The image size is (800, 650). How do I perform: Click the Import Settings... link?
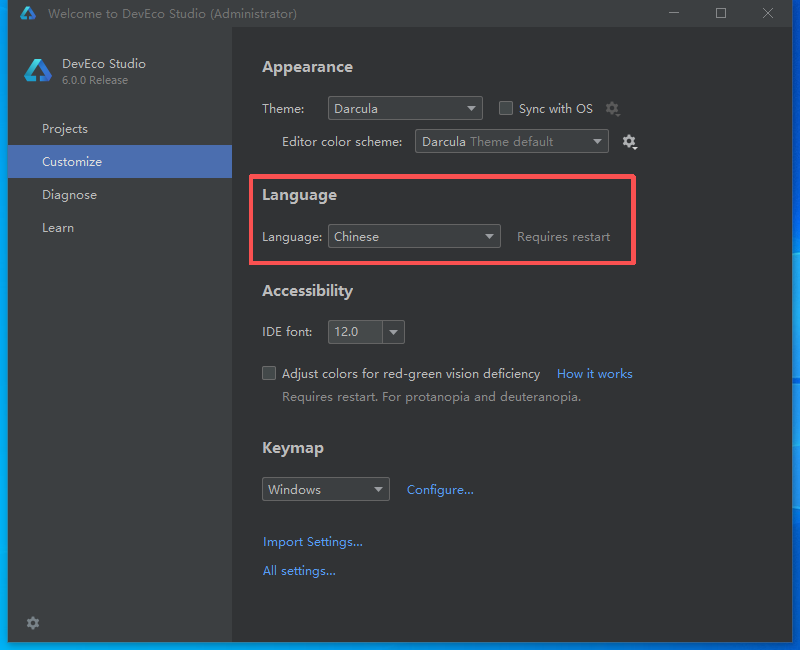point(313,542)
